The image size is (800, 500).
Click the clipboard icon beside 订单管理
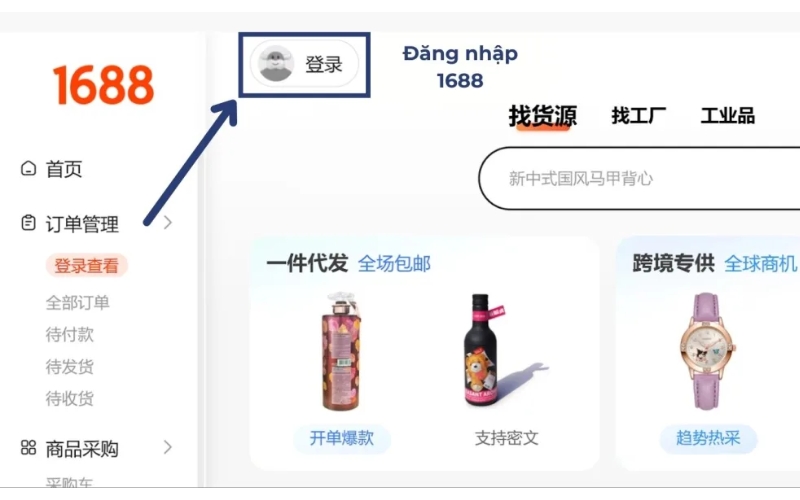click(29, 223)
